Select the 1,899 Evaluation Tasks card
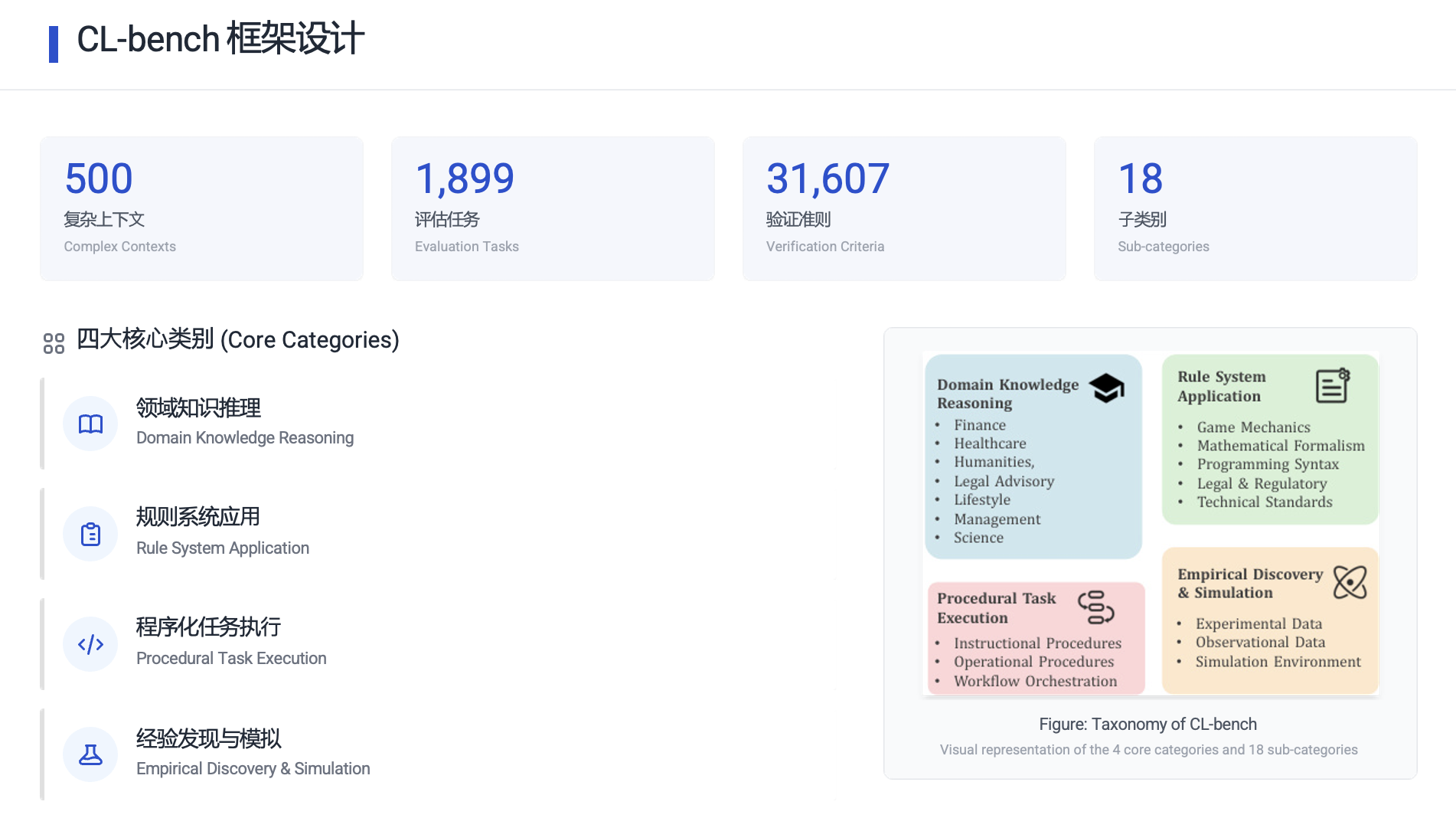This screenshot has width=1456, height=818. pos(553,208)
